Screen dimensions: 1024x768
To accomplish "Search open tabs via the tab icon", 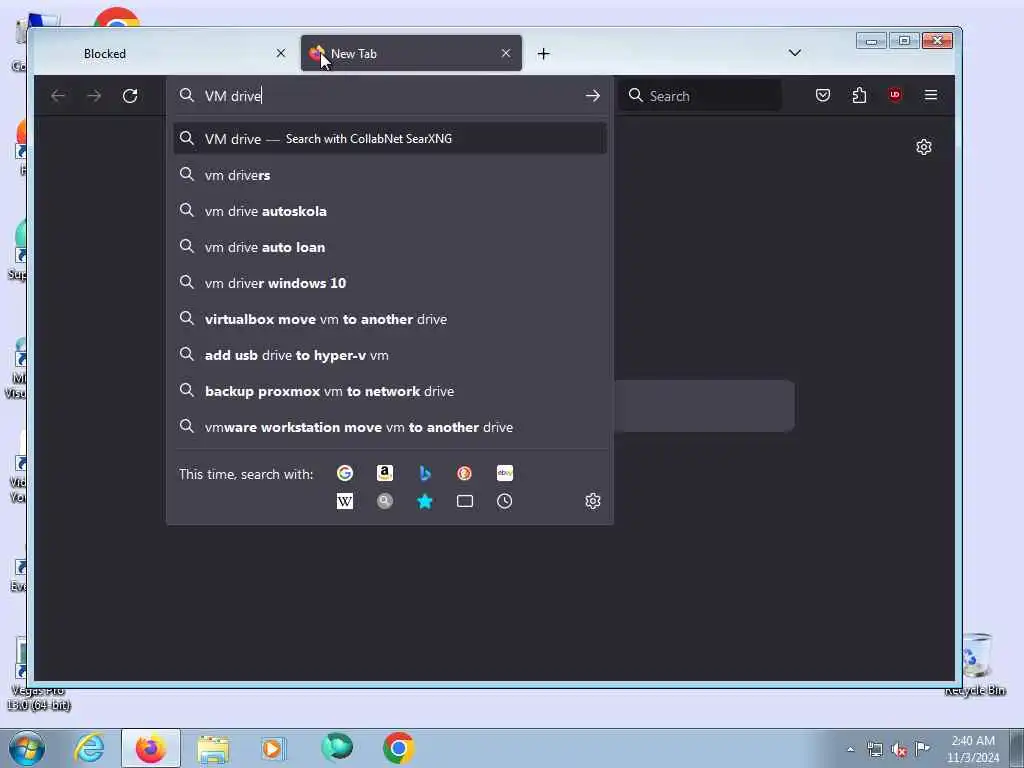I will [464, 501].
